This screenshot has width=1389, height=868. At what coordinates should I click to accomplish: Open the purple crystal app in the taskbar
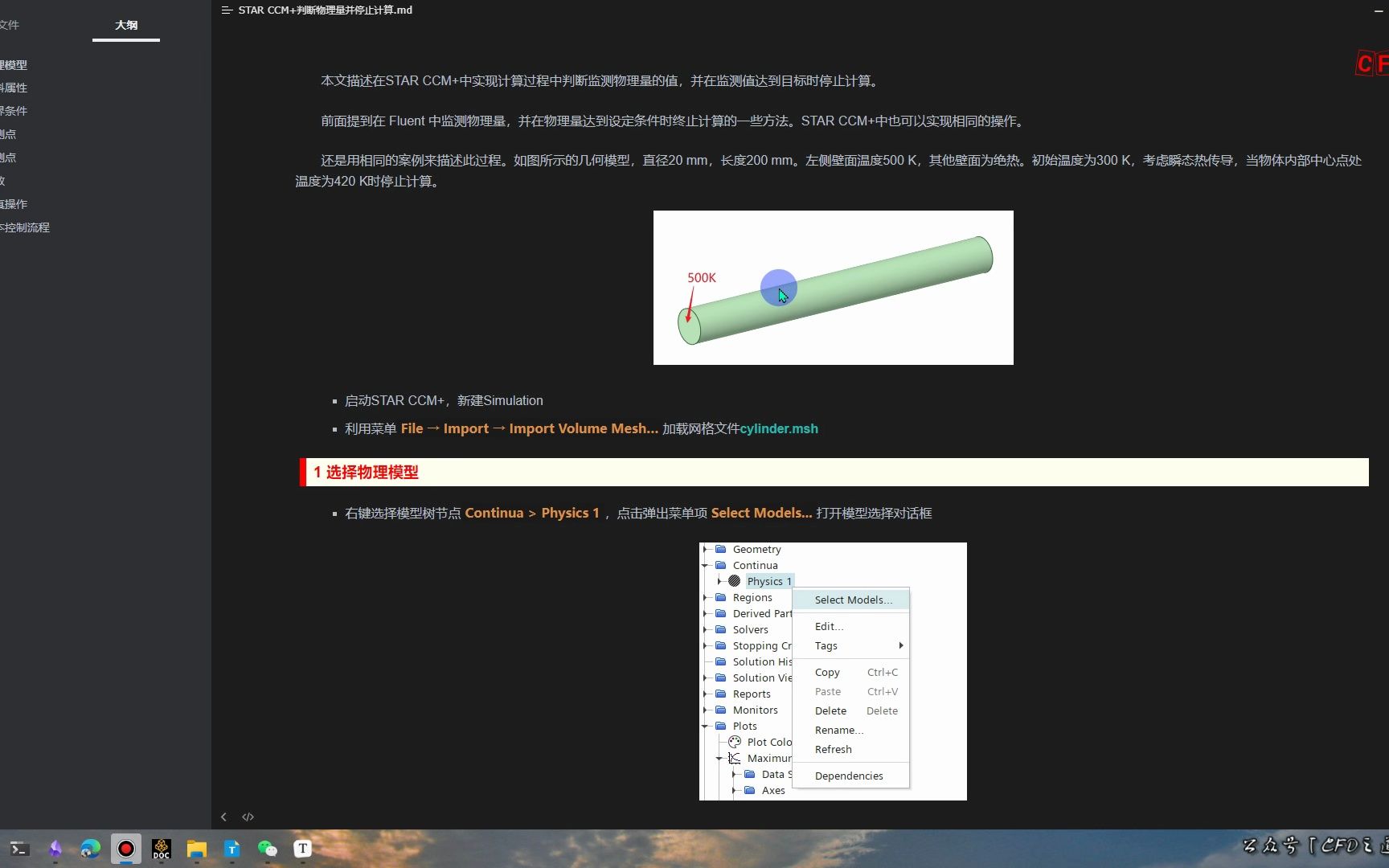click(55, 849)
